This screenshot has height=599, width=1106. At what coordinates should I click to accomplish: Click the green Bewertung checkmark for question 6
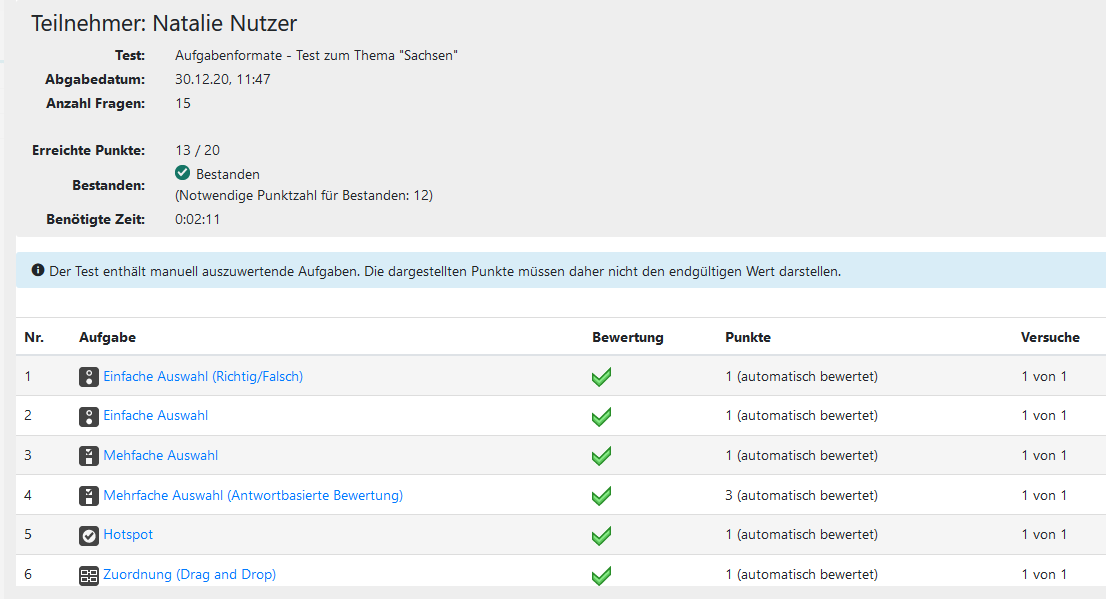pos(601,575)
